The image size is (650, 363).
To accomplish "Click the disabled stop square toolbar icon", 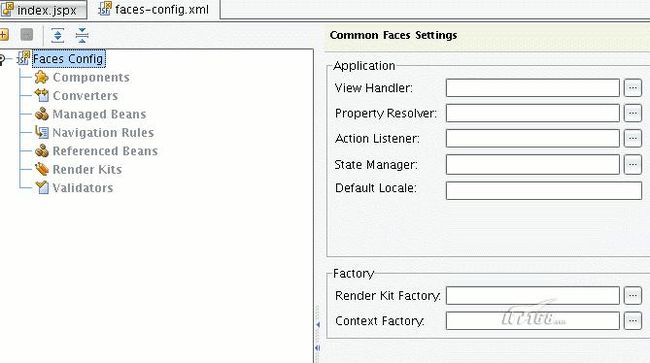I will point(27,34).
